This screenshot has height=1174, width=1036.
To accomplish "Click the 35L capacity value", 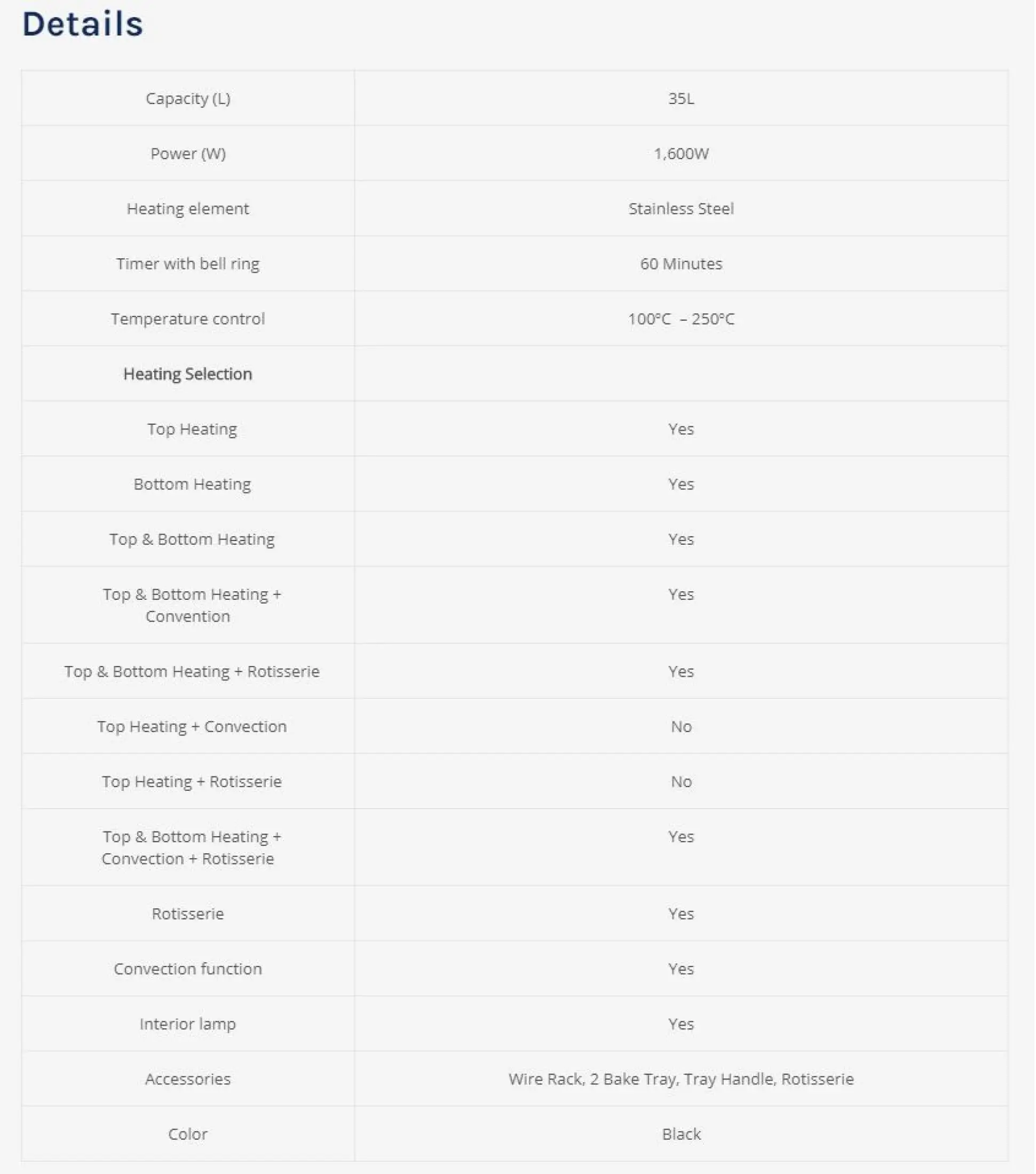I will coord(682,99).
